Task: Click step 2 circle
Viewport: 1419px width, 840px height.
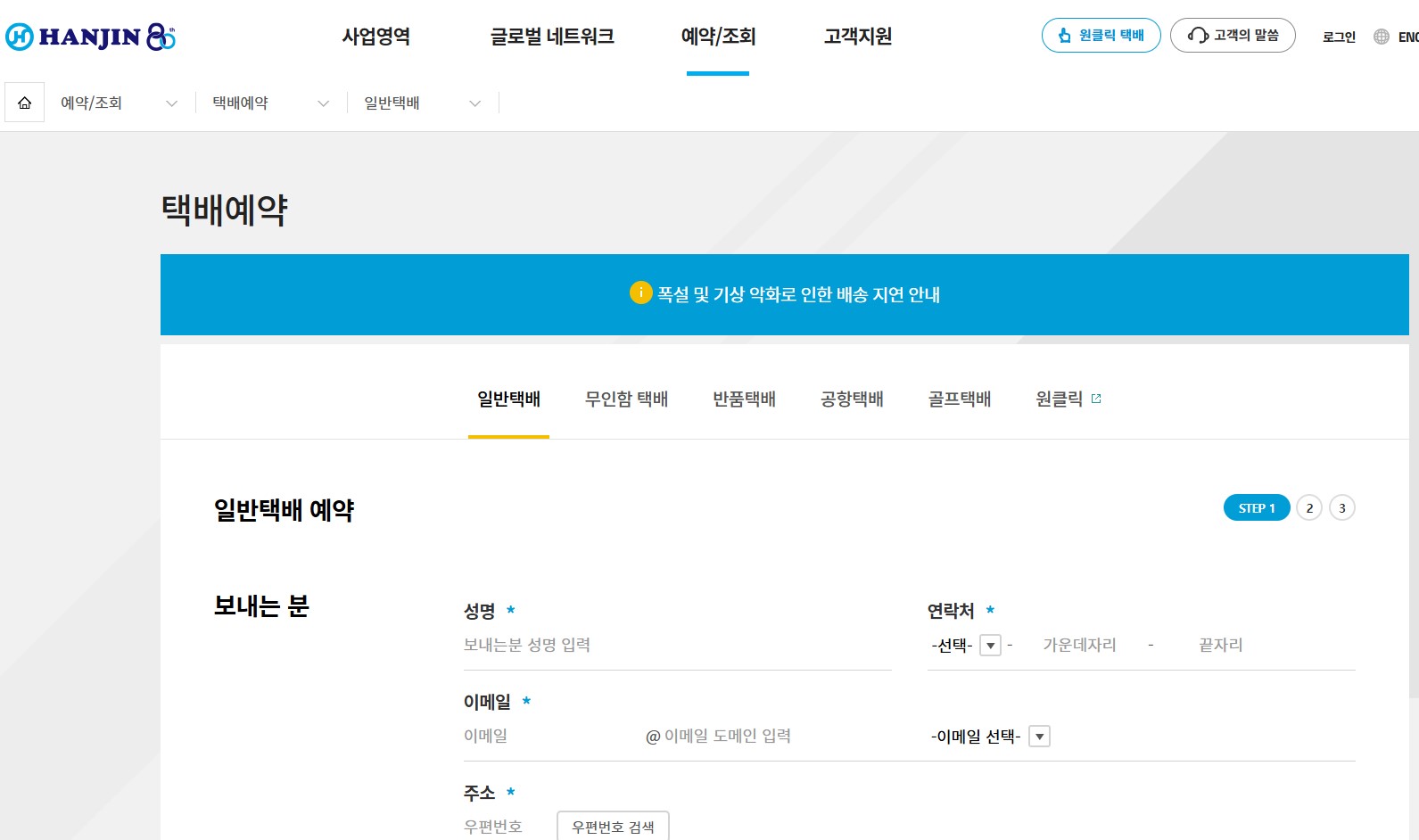Action: (x=1309, y=507)
